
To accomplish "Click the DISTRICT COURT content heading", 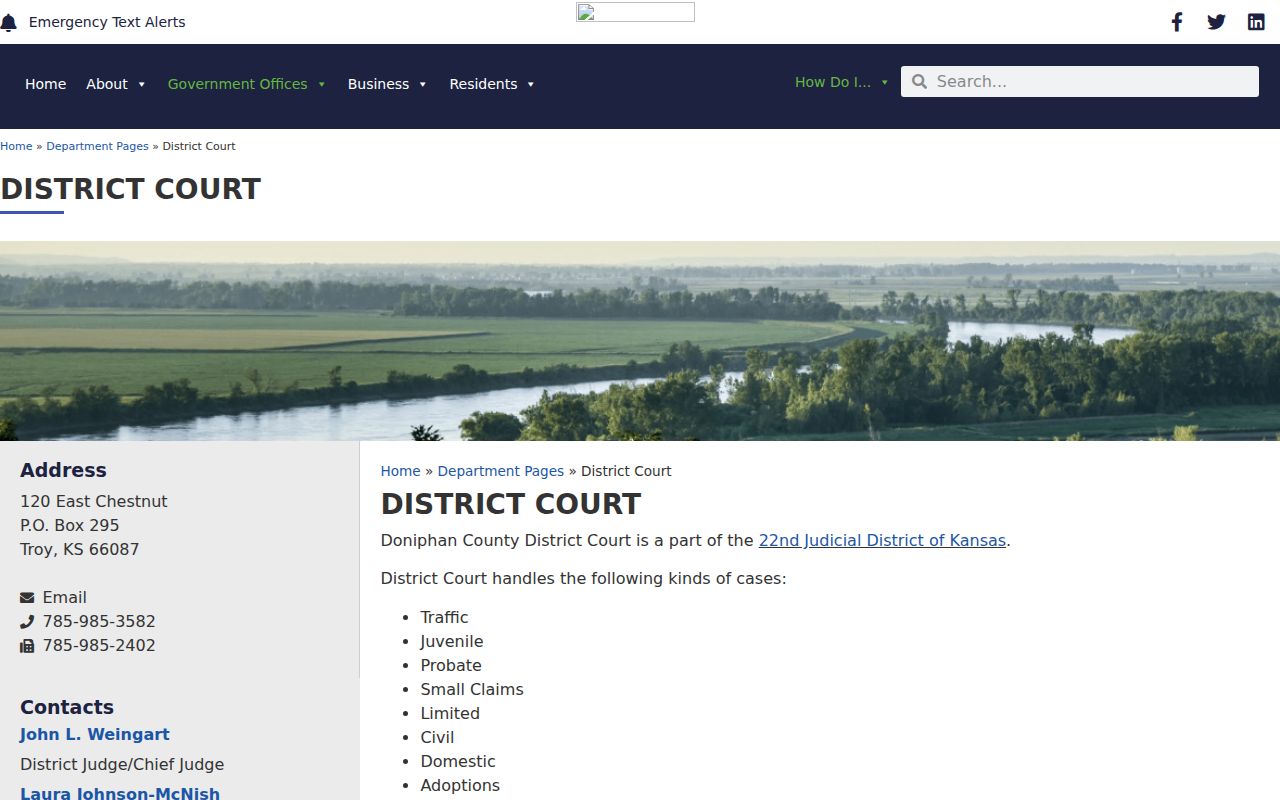I will pos(511,504).
